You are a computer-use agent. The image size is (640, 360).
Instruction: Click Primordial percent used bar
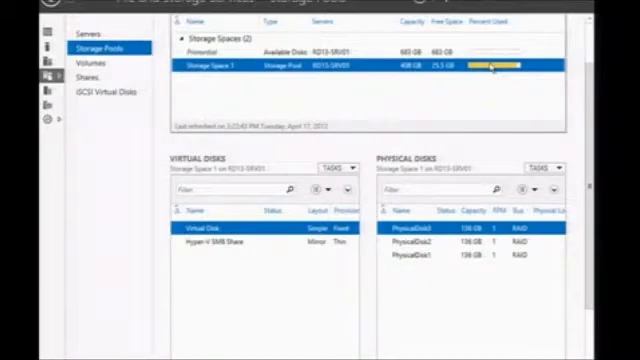[x=494, y=52]
